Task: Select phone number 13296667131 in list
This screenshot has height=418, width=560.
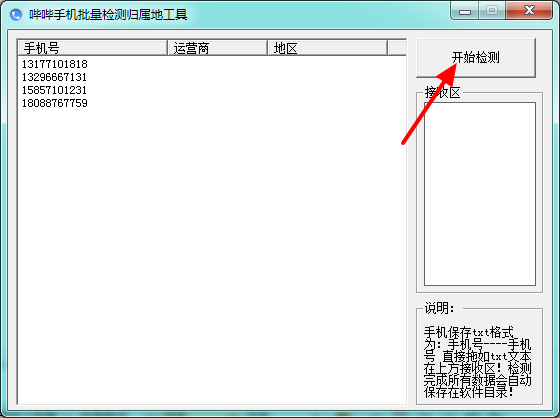Action: [x=55, y=77]
